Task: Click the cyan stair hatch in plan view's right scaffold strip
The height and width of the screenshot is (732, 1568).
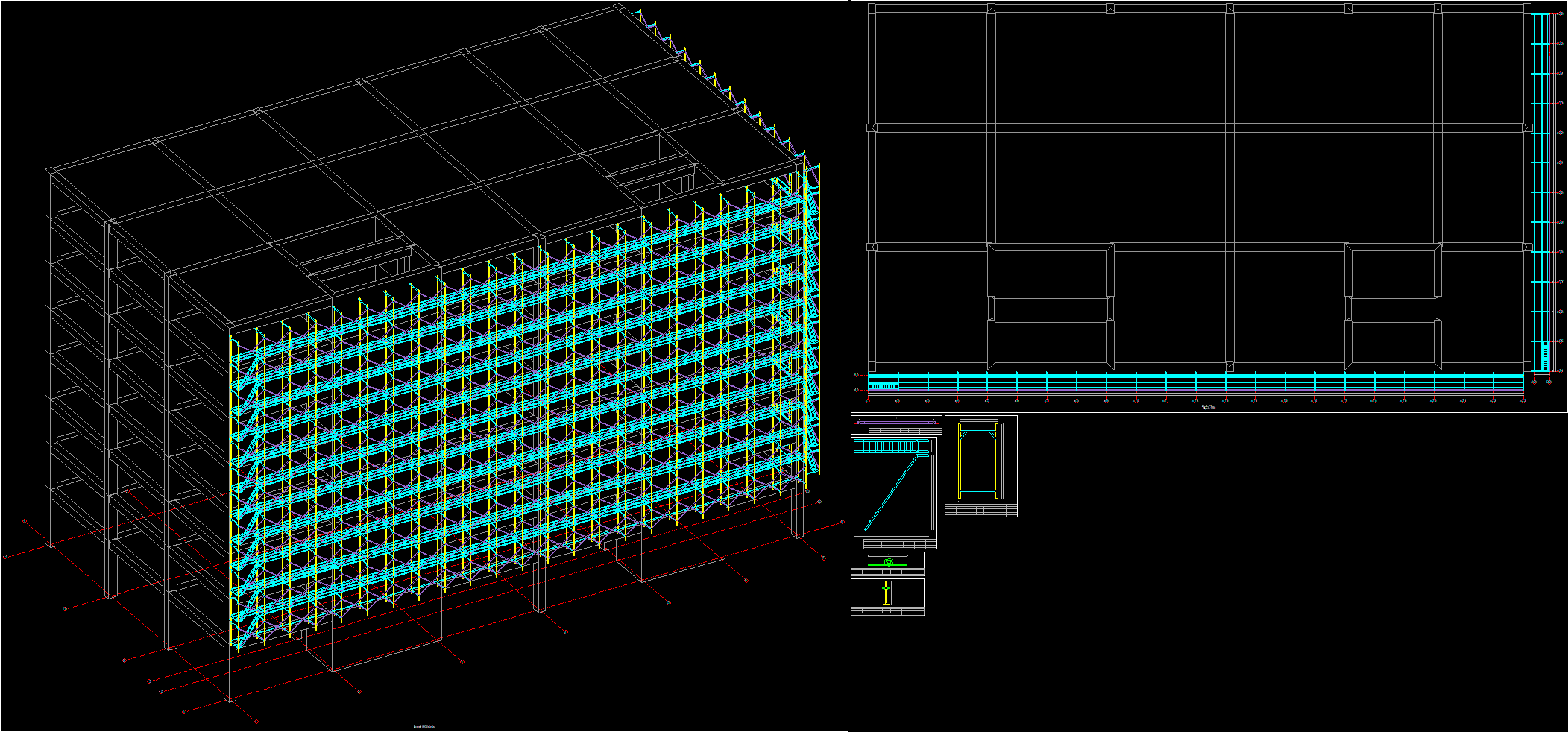Action: [1539, 354]
